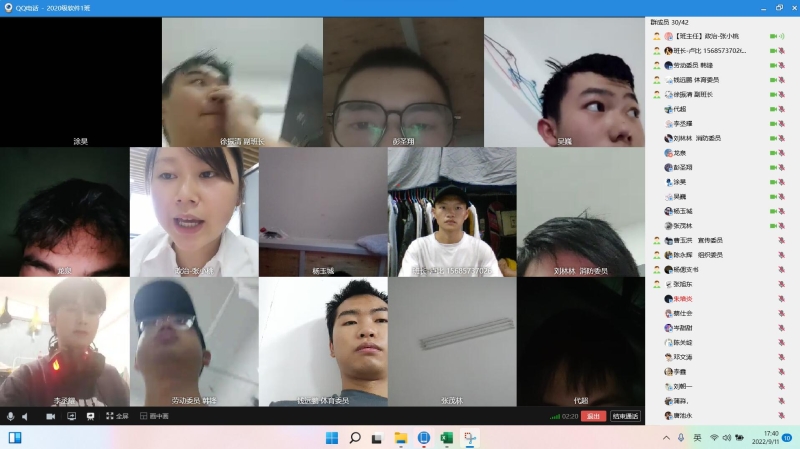Open Excel from the taskbar
The width and height of the screenshot is (800, 449).
(447, 438)
